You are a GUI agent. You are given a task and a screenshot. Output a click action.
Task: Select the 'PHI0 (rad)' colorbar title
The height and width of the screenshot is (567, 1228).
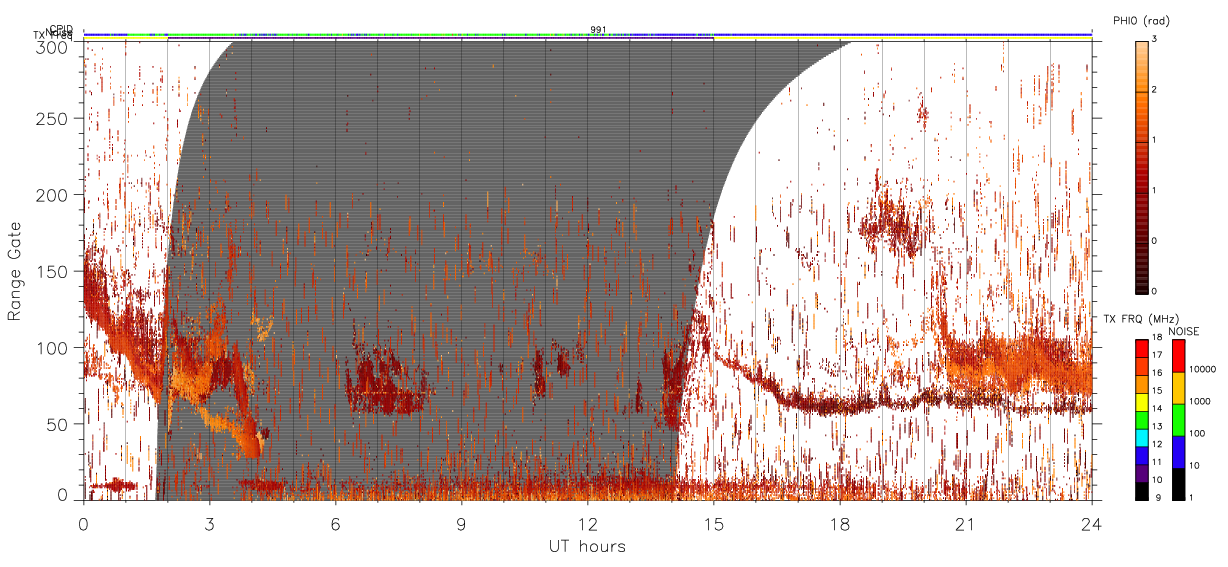click(1141, 21)
